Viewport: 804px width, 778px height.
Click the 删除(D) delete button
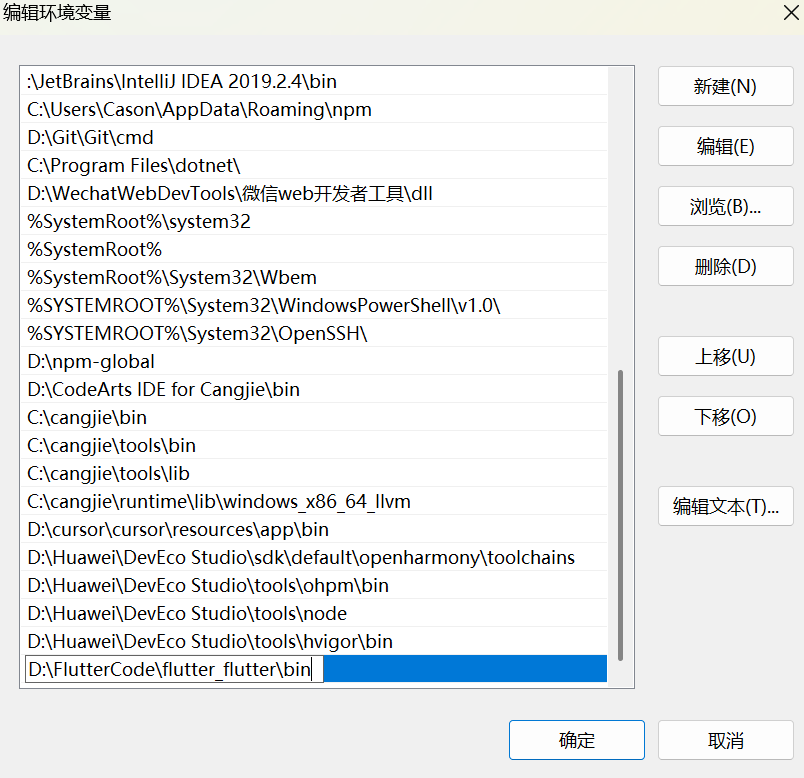(x=726, y=266)
